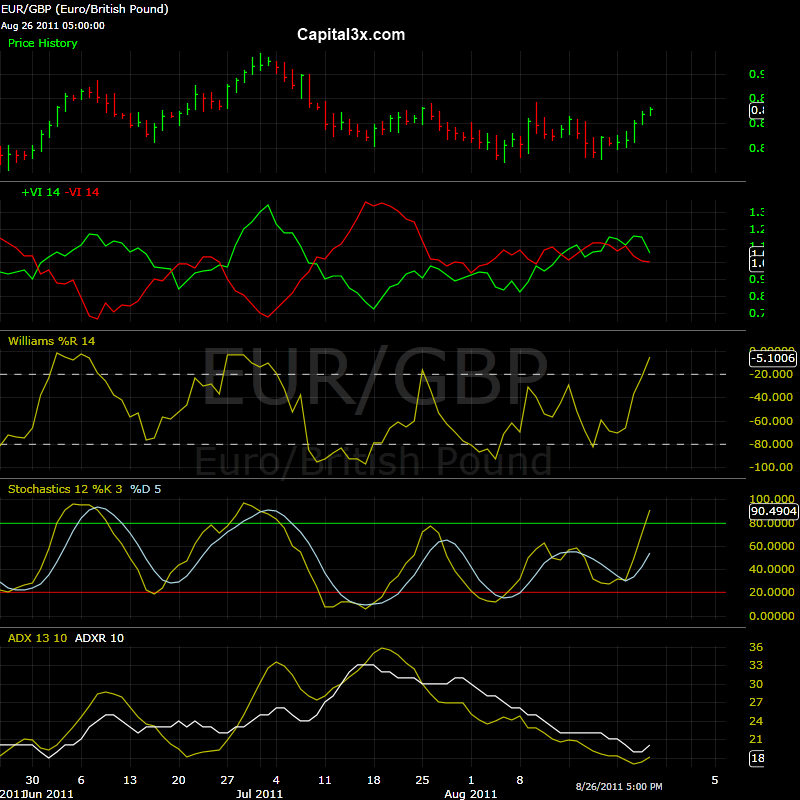Screen dimensions: 800x800
Task: Click the 21 ADX scale value
Action: coord(756,739)
